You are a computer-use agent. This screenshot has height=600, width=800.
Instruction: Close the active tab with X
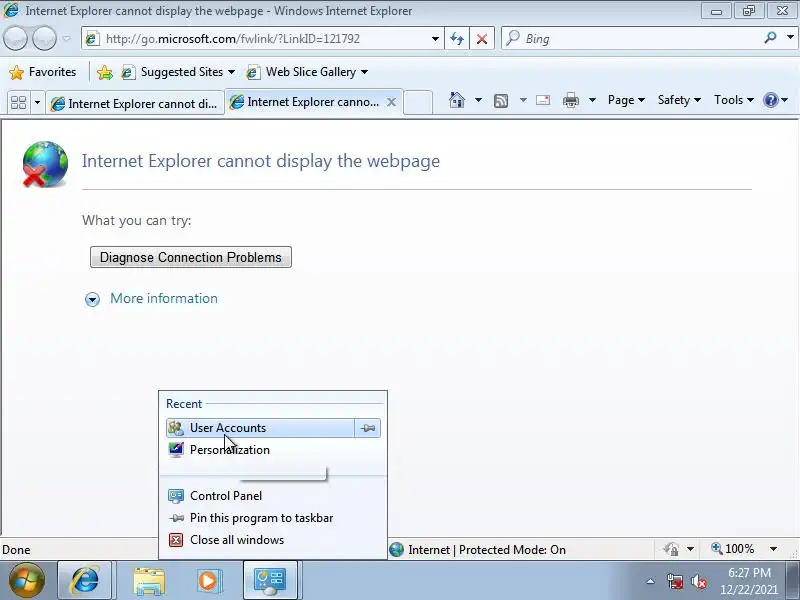pyautogui.click(x=391, y=102)
